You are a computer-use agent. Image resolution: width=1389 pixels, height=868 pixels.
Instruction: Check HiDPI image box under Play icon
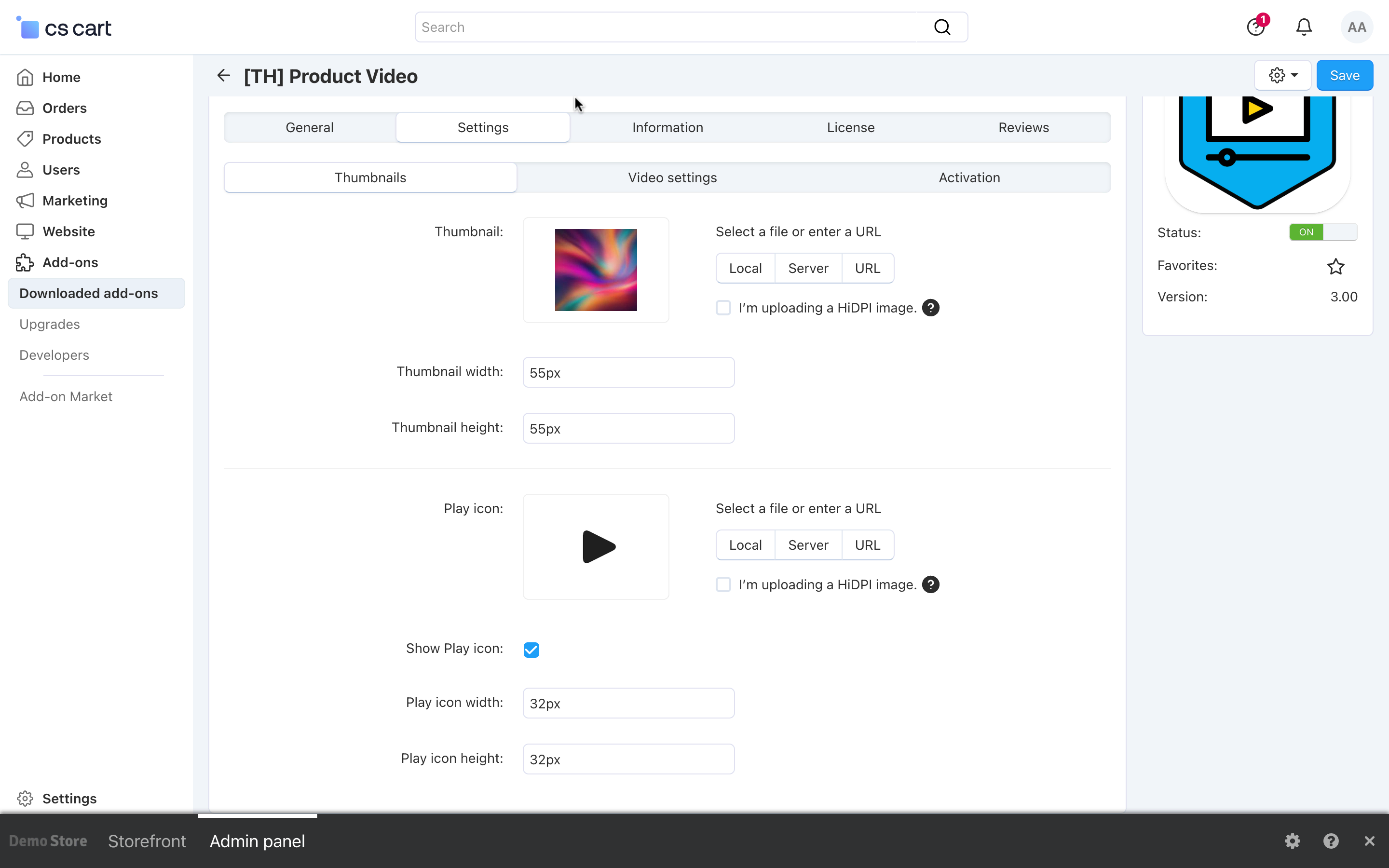click(x=723, y=584)
